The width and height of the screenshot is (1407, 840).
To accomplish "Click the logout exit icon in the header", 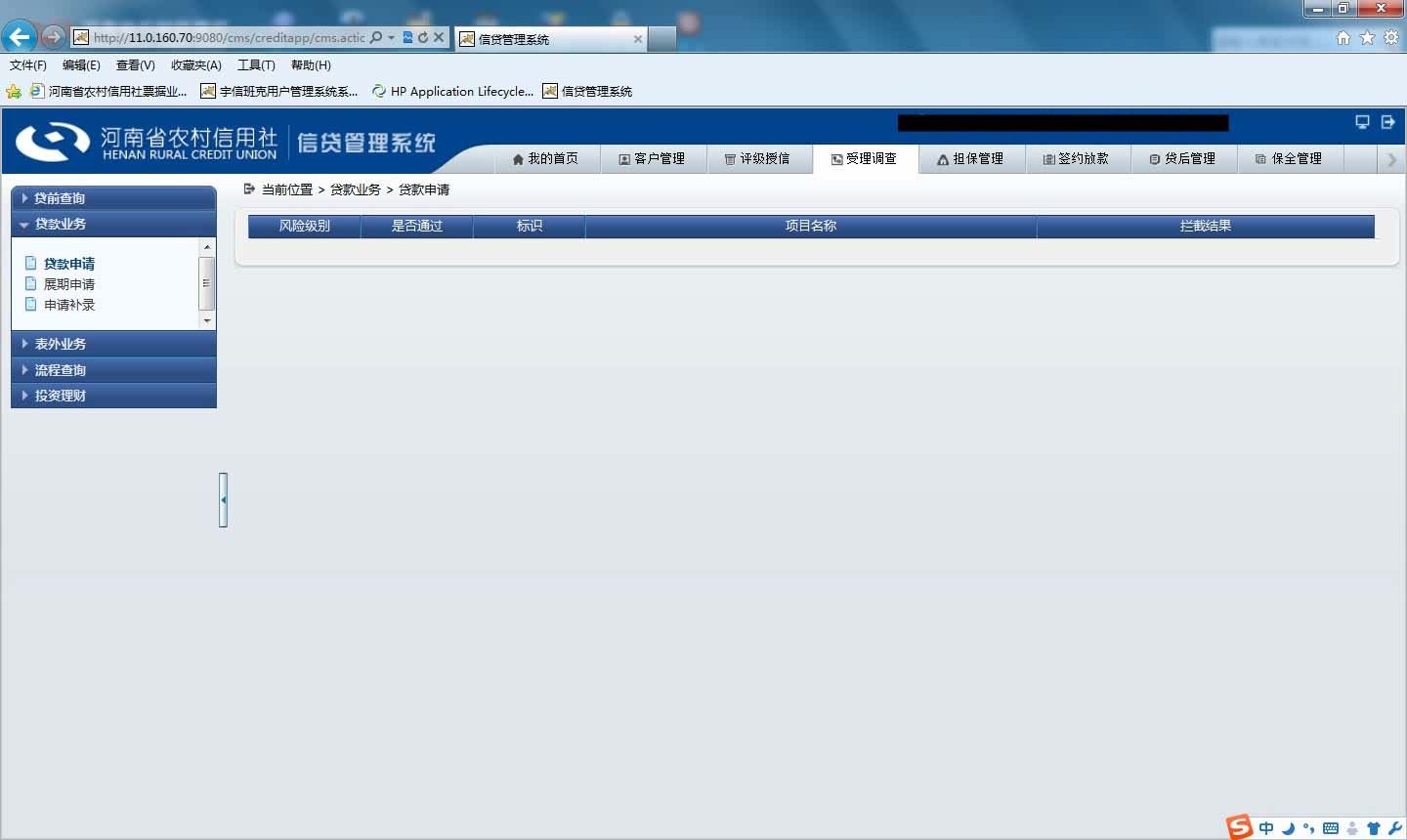I will tap(1387, 122).
